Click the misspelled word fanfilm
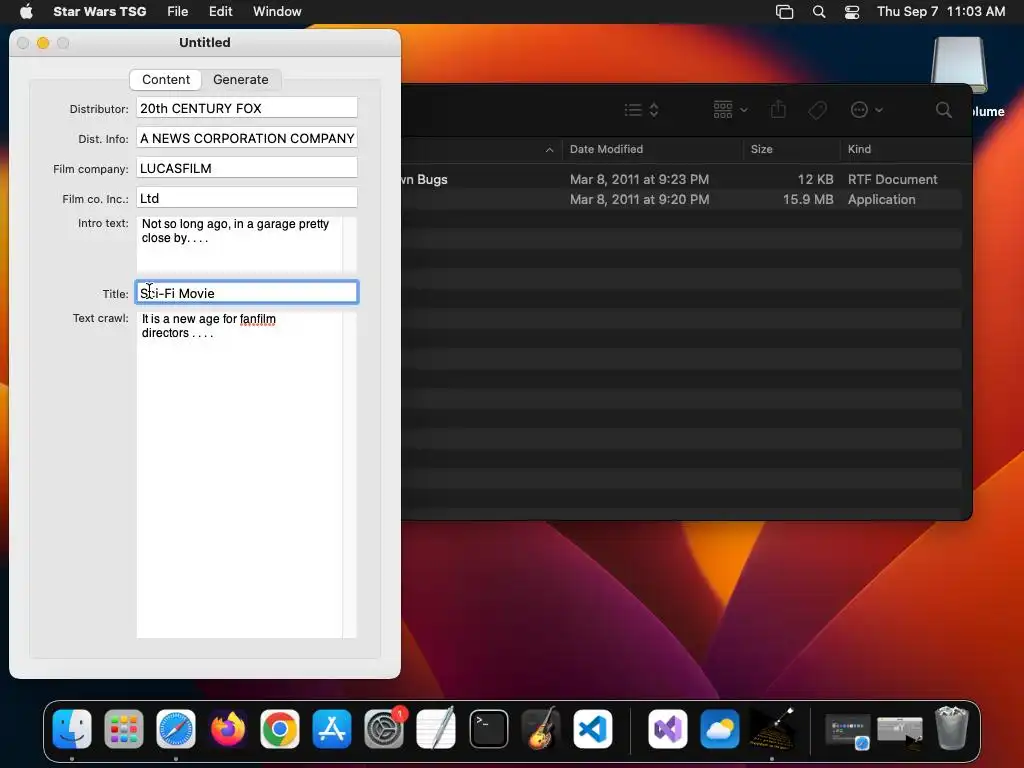This screenshot has width=1024, height=768. click(257, 319)
